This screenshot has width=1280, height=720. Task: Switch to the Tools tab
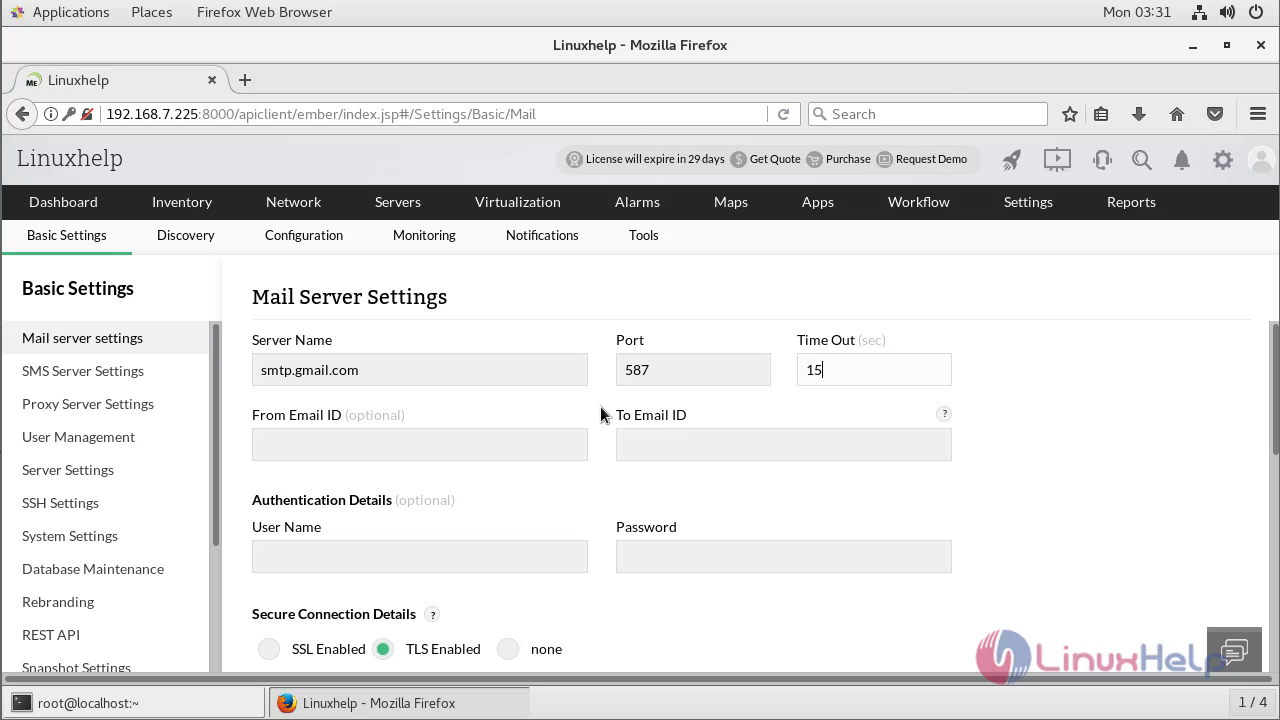(x=644, y=235)
